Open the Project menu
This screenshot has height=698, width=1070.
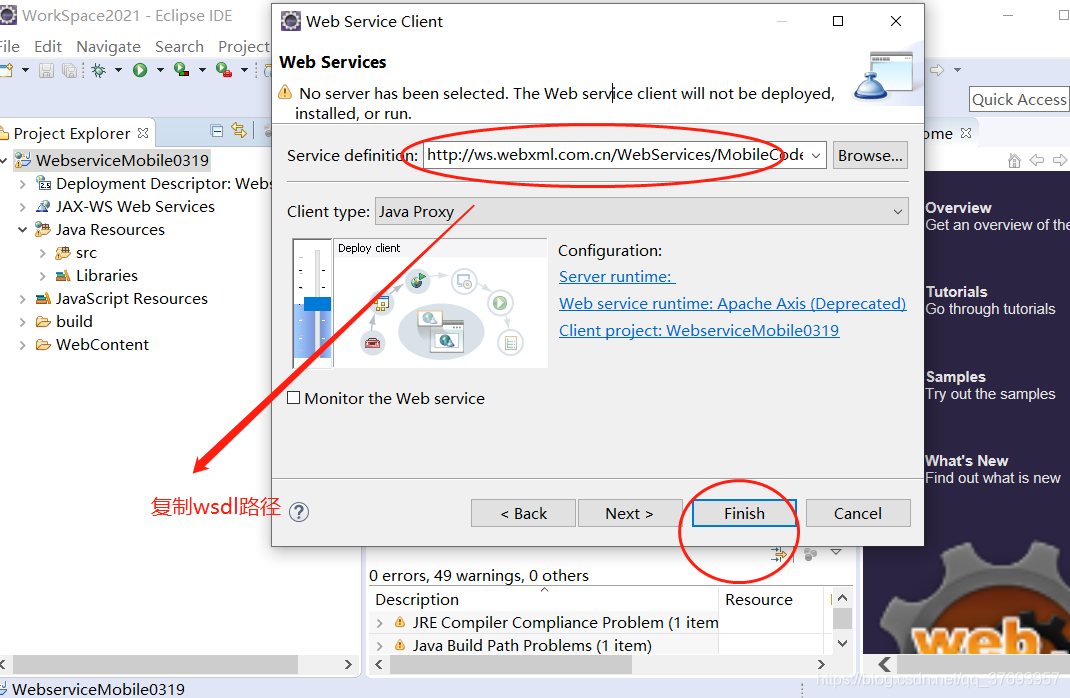pyautogui.click(x=244, y=46)
